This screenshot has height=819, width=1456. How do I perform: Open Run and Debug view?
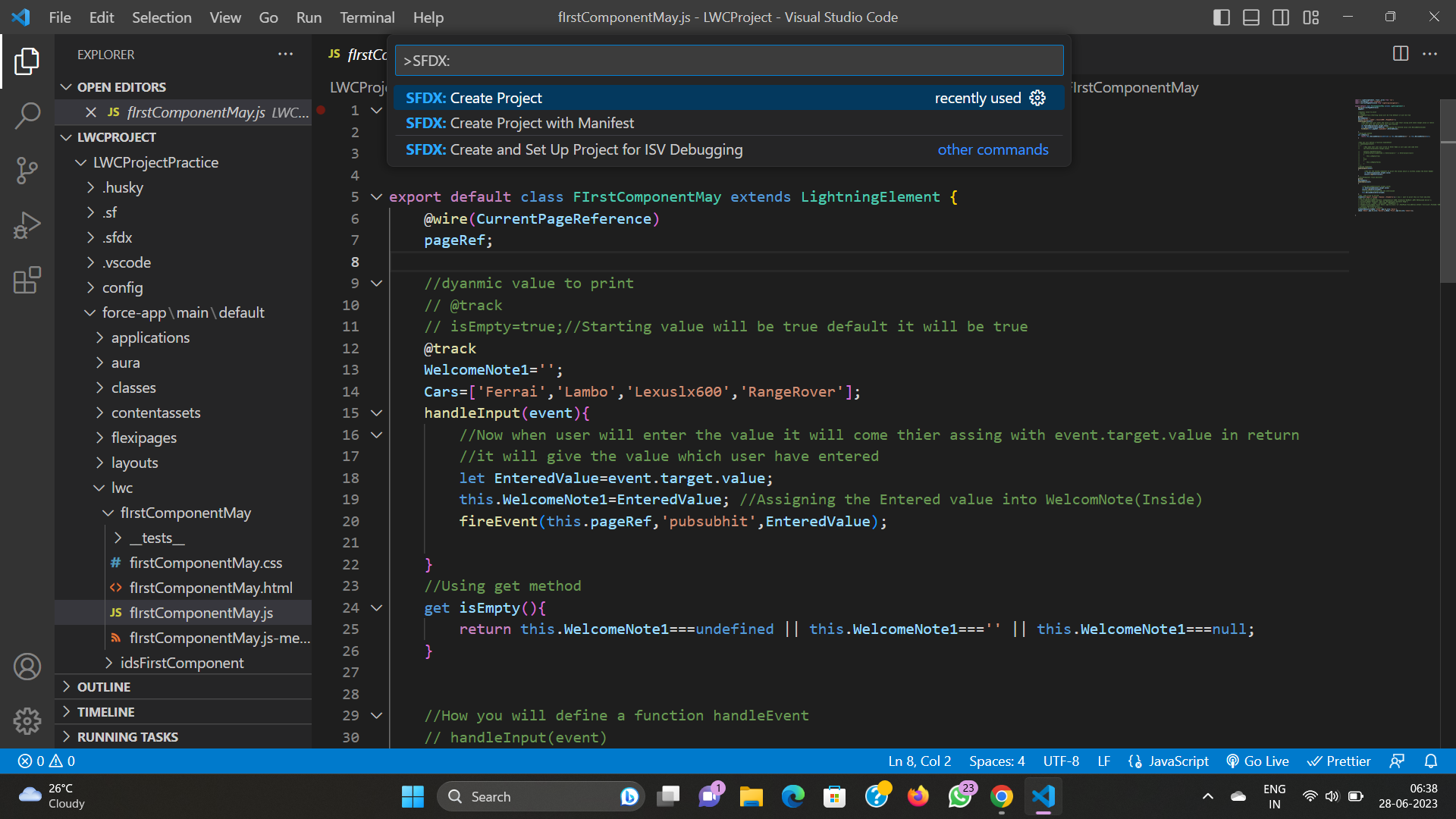pos(27,225)
